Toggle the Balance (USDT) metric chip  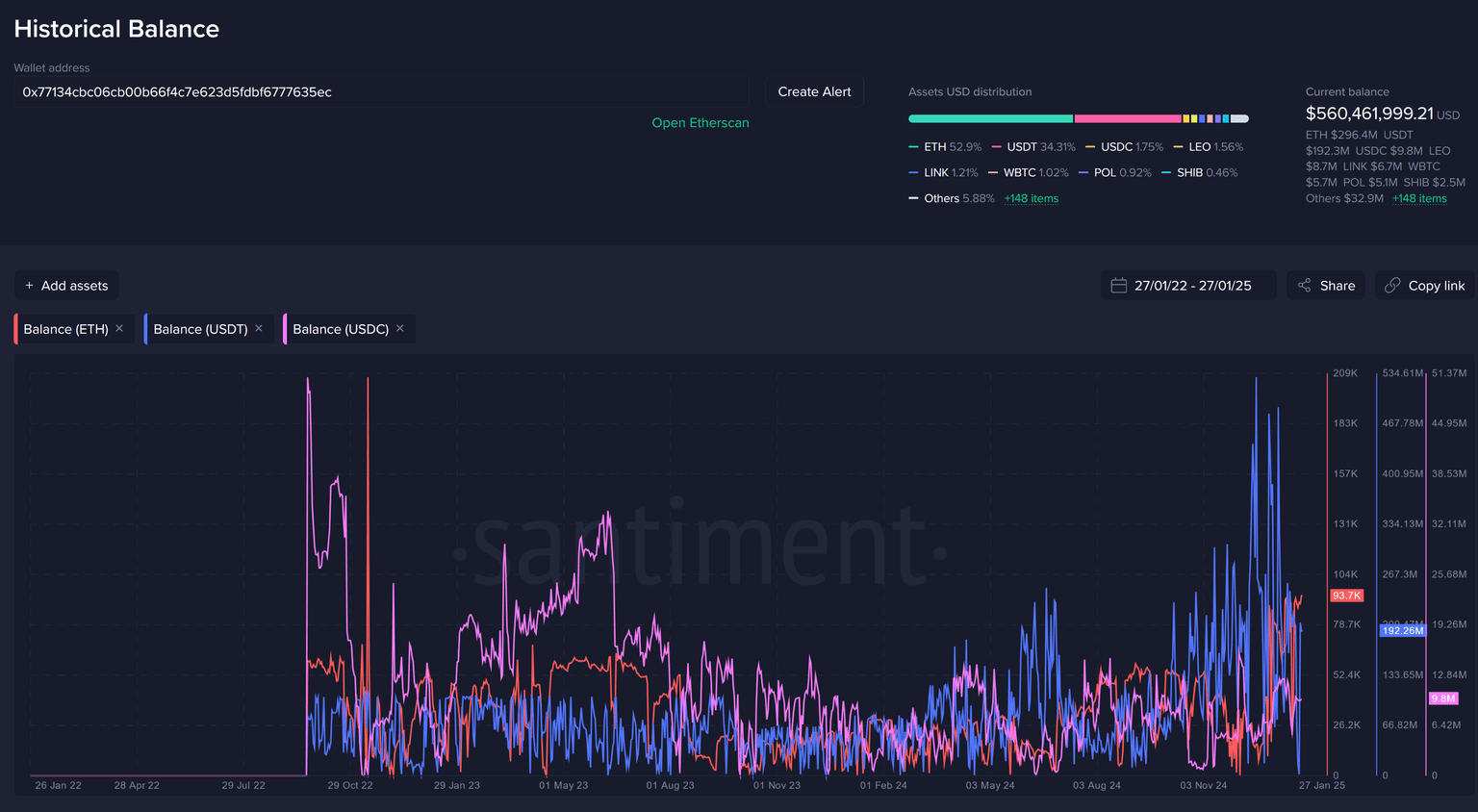200,329
